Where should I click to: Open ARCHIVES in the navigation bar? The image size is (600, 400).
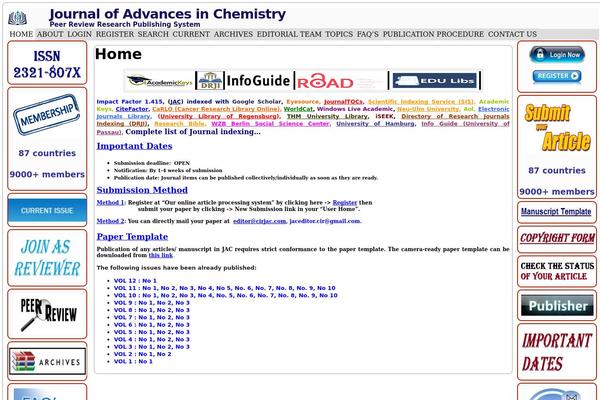tap(233, 34)
